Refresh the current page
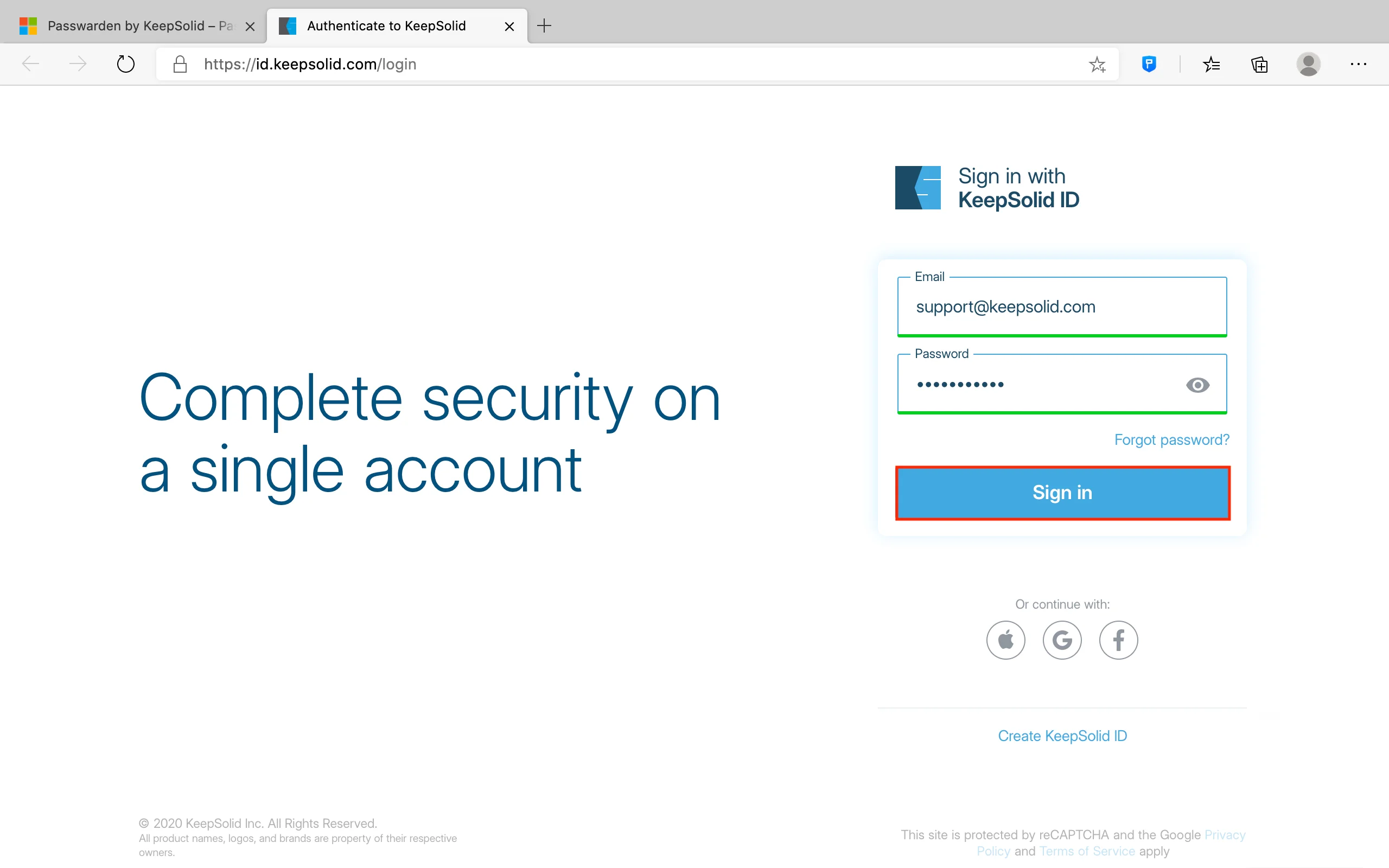1389x868 pixels. pos(125,65)
